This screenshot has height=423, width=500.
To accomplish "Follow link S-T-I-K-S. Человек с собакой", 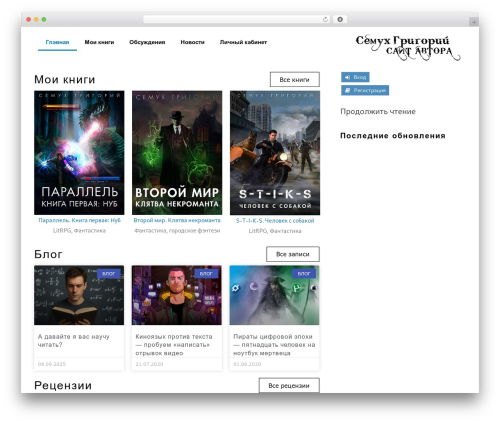I will (x=275, y=221).
